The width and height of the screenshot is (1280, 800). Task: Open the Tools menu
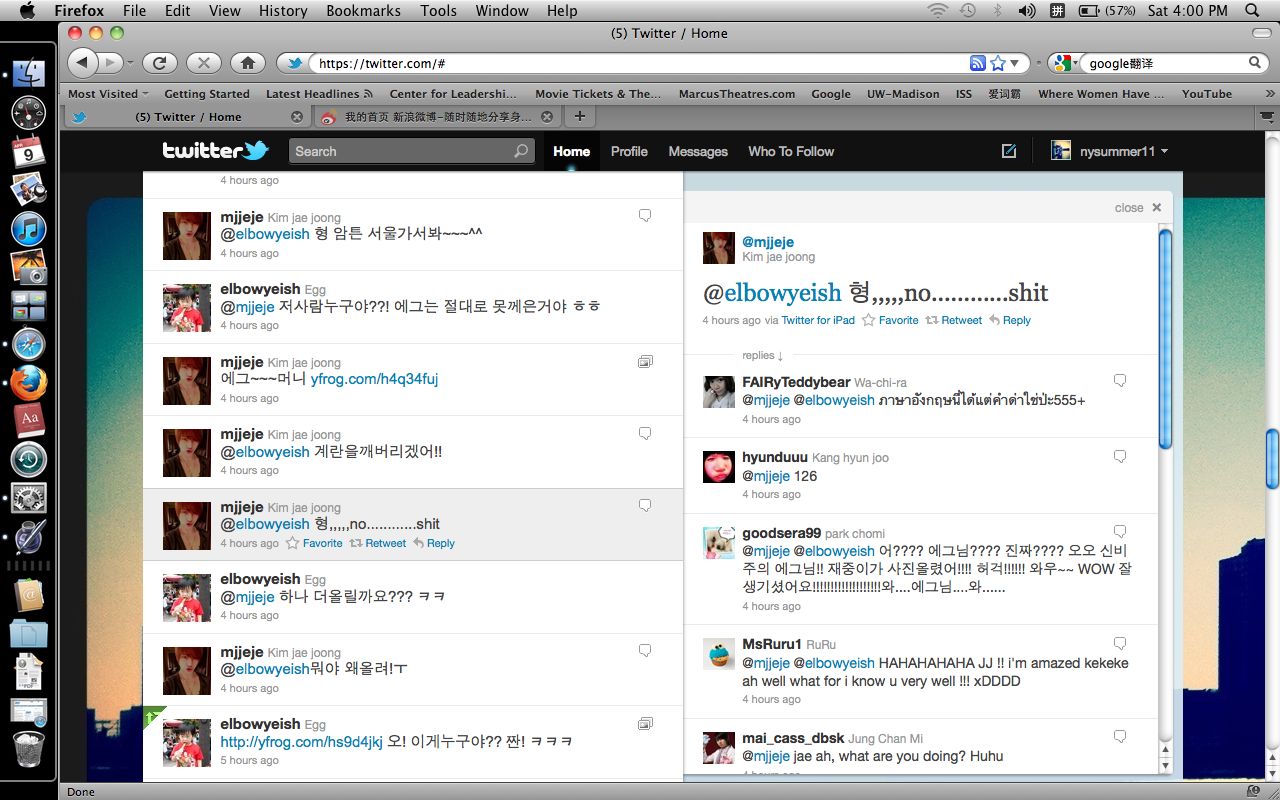(438, 11)
